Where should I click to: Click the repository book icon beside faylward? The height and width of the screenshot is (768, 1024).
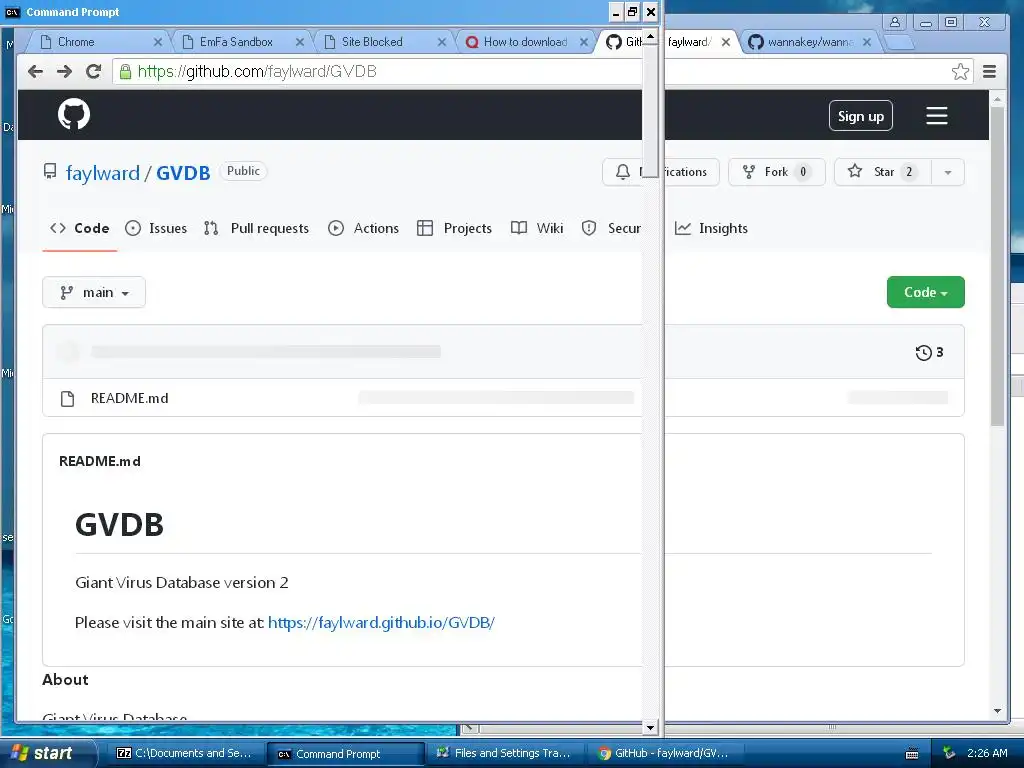[50, 172]
